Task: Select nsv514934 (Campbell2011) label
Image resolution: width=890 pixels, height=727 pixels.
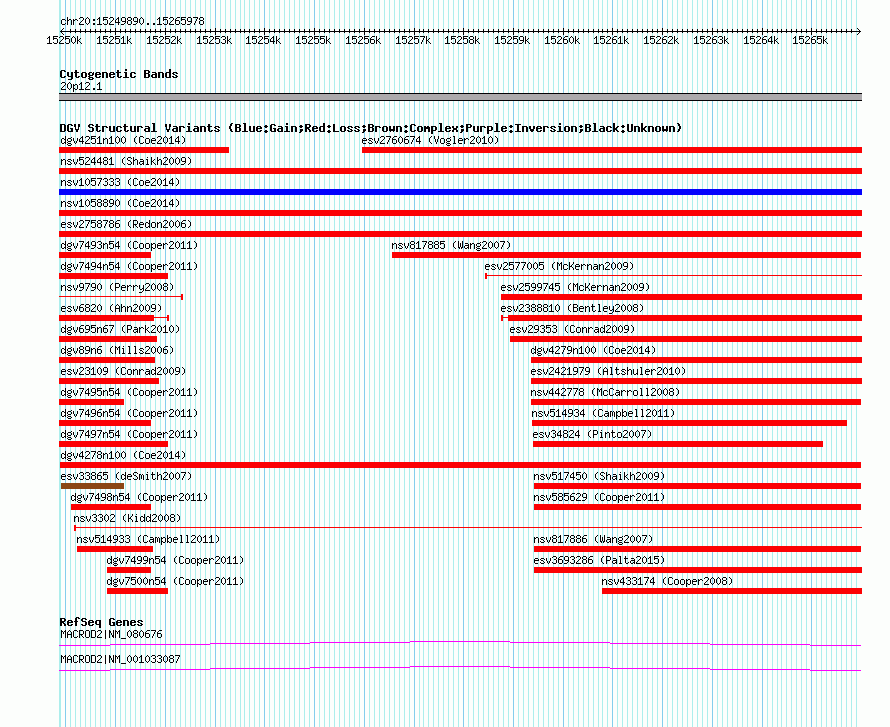Action: click(x=603, y=413)
